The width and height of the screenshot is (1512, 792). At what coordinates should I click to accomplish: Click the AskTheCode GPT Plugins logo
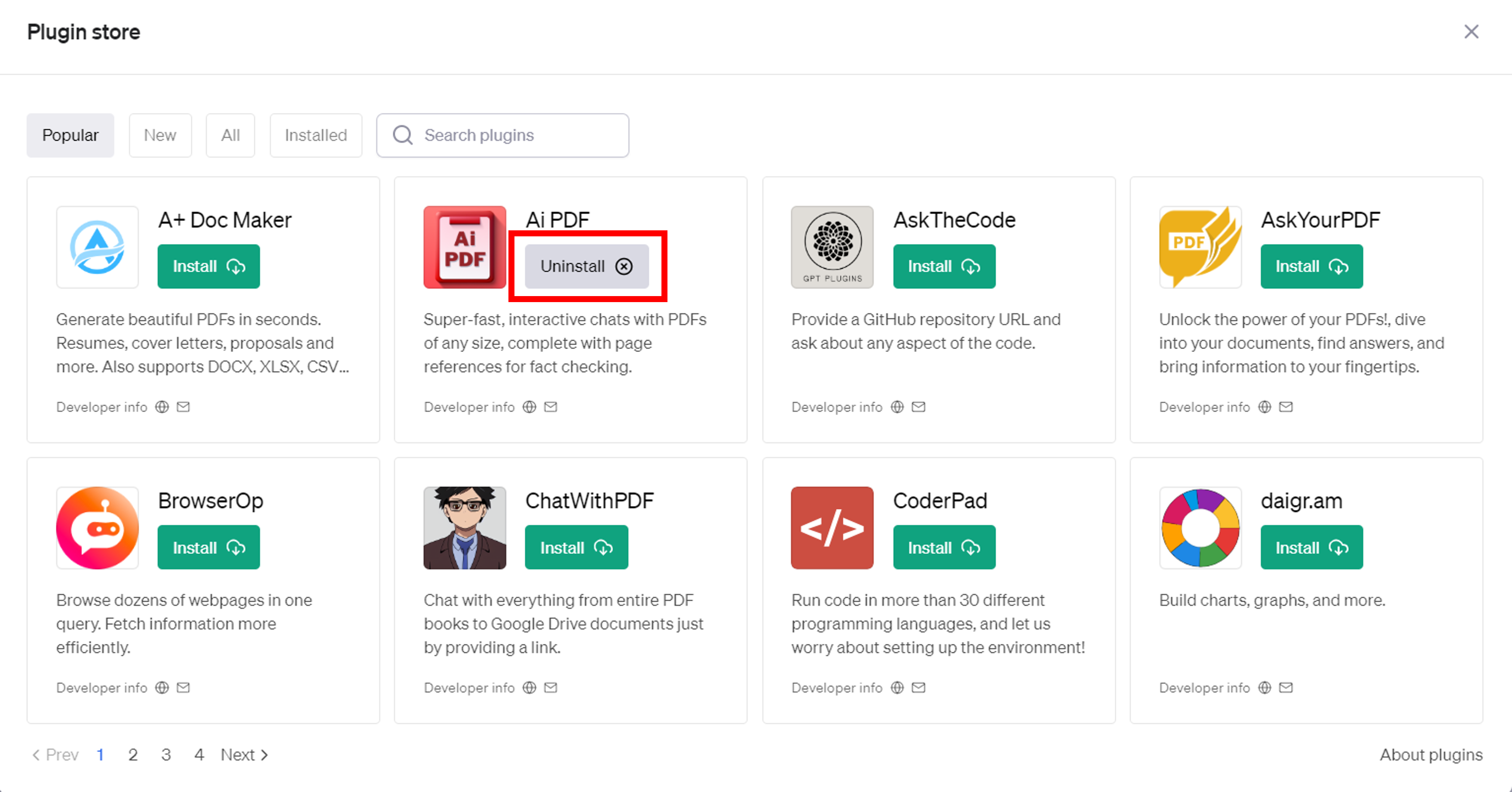click(833, 247)
